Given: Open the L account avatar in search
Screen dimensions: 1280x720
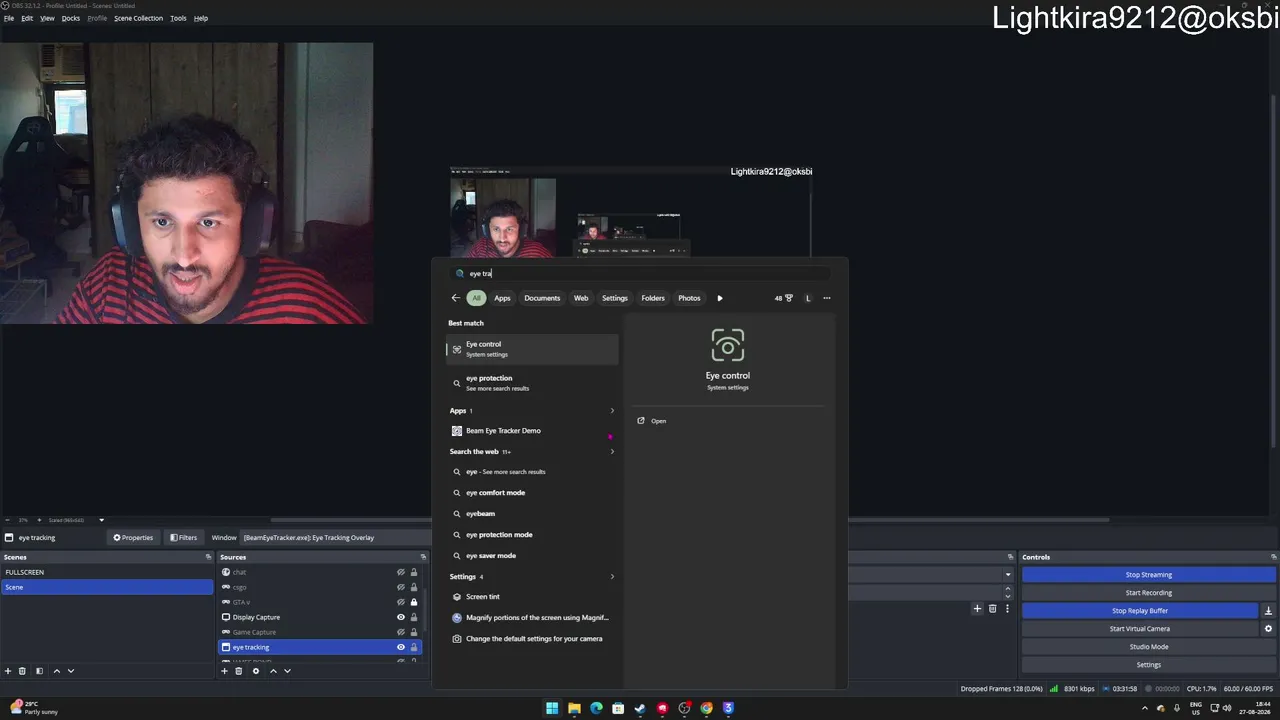Looking at the screenshot, I should 808,298.
